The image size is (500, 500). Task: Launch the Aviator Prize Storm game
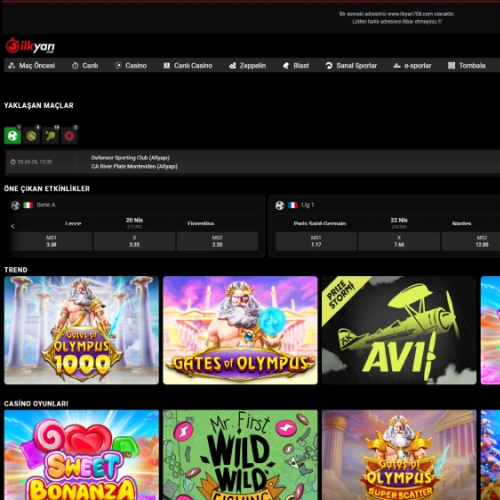[399, 330]
